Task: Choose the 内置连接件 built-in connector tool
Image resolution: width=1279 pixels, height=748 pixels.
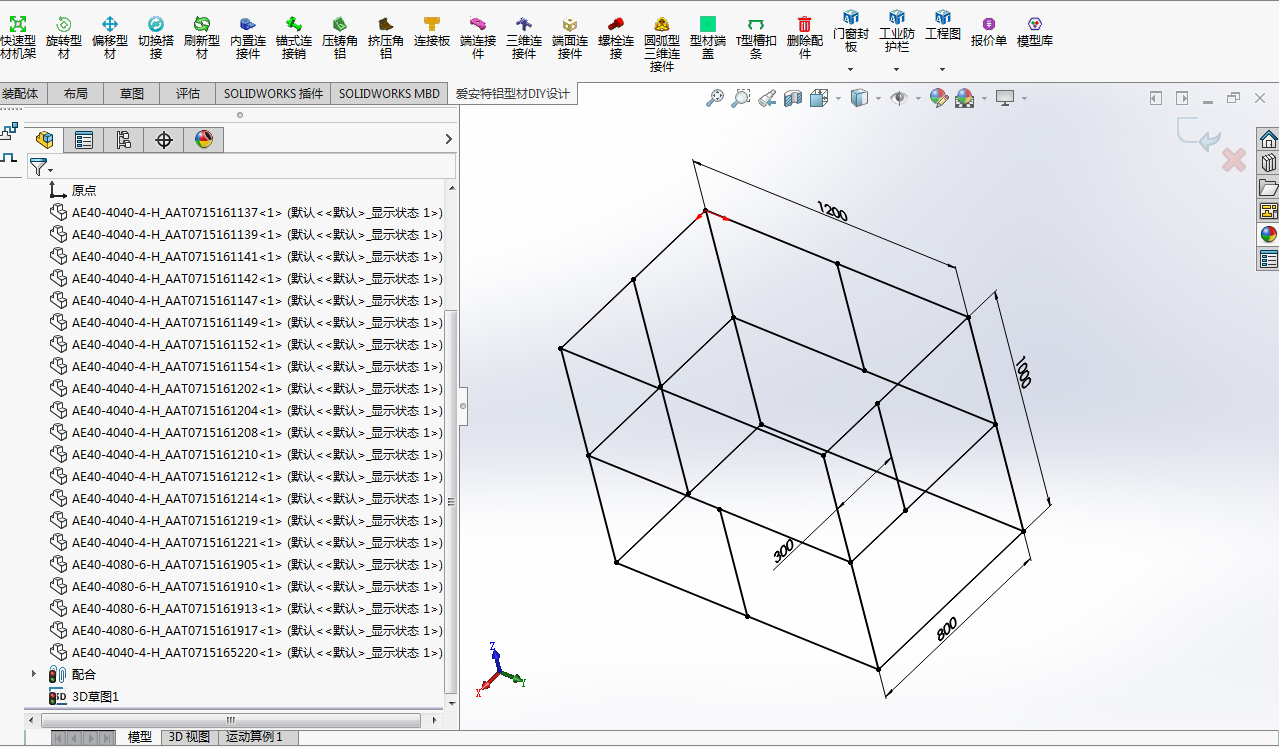Action: click(248, 37)
